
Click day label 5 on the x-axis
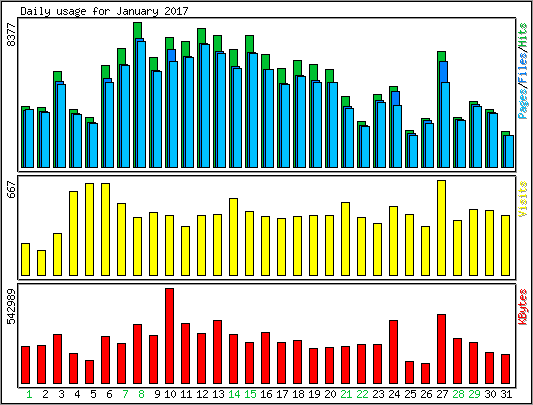[x=93, y=394]
